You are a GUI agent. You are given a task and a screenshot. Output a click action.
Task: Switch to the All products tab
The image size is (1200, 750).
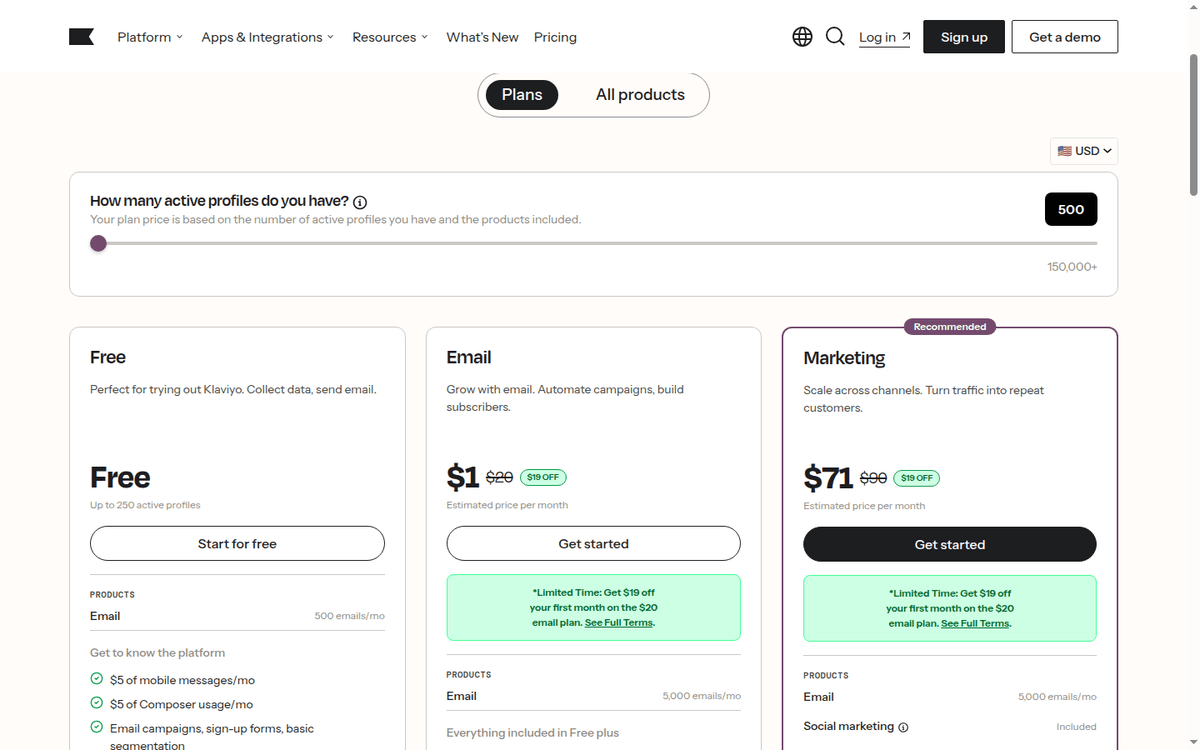coord(640,95)
